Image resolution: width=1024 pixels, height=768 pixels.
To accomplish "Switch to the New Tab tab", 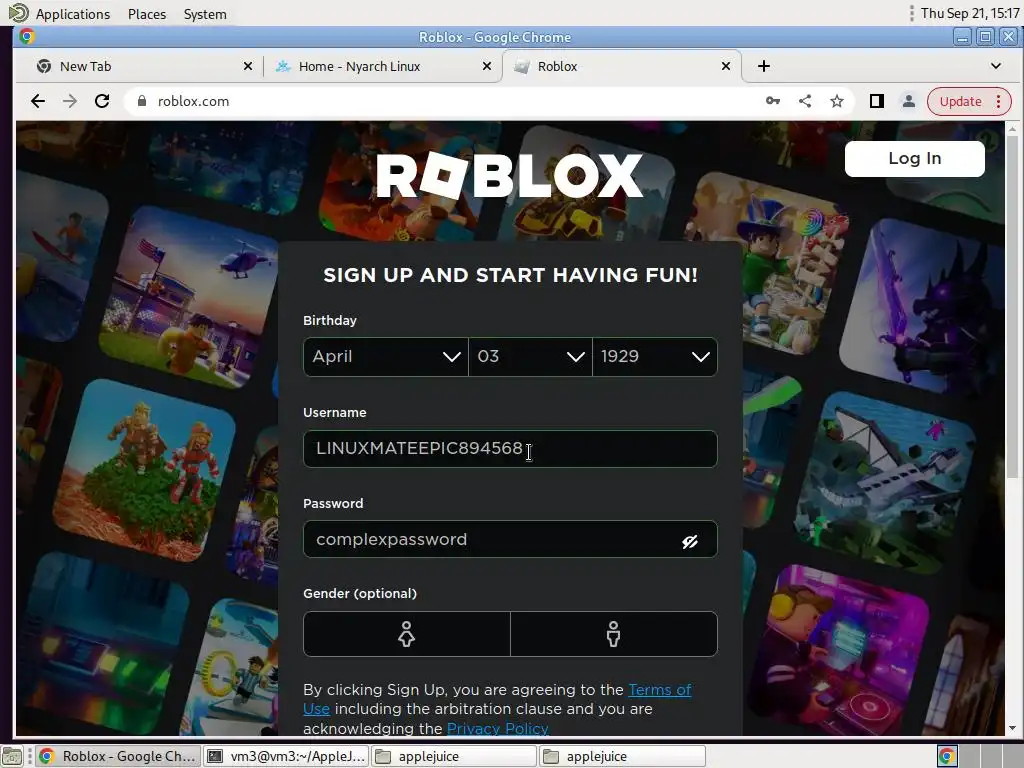I will coord(144,66).
